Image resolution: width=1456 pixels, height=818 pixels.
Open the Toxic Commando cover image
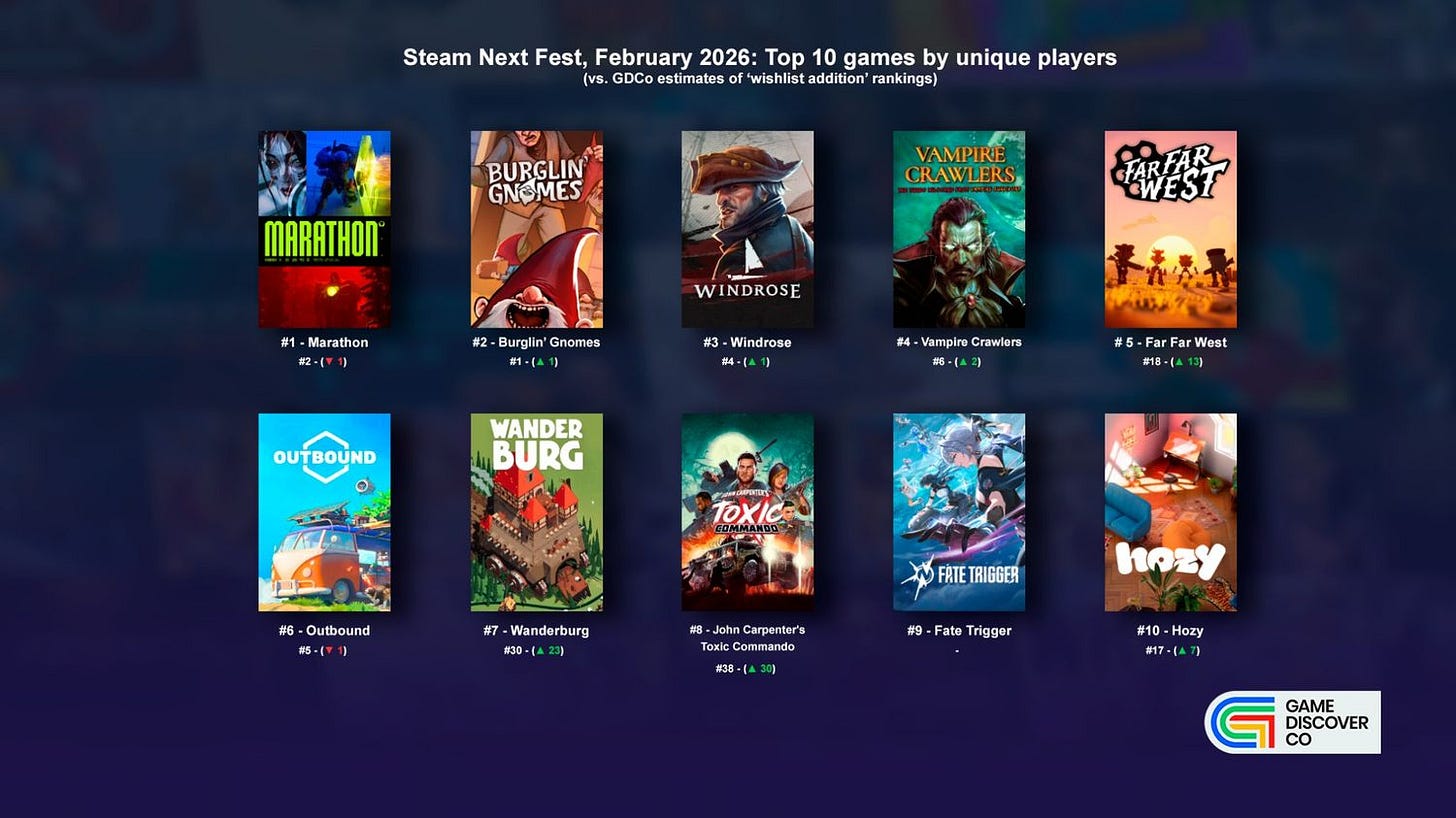pyautogui.click(x=748, y=512)
